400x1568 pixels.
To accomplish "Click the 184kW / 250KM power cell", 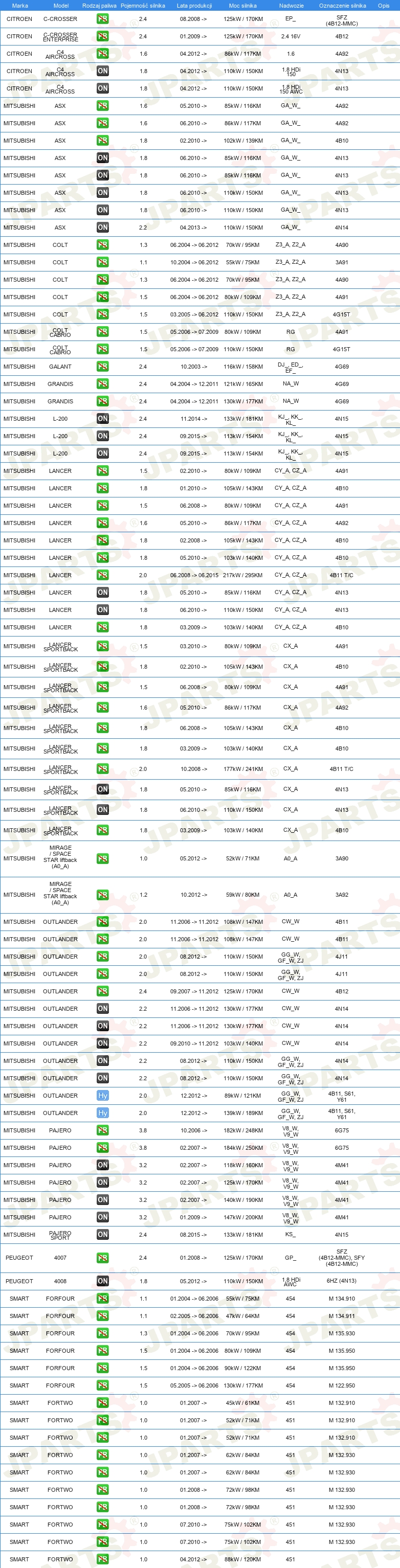I will [242, 1148].
